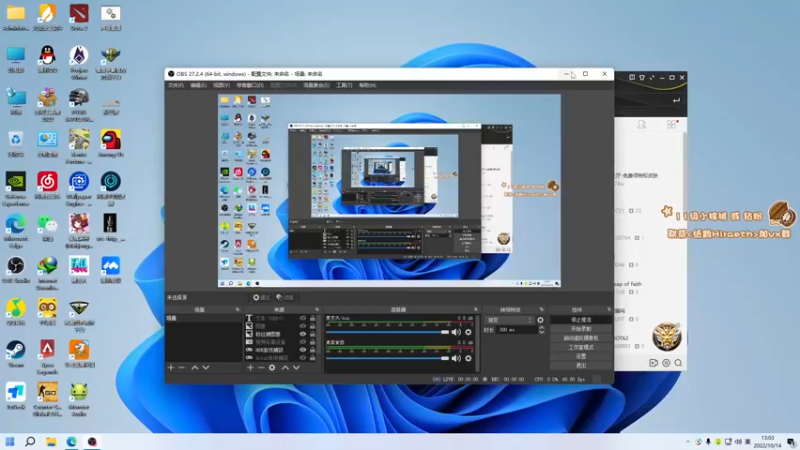
Task: Open the Among Us desktop shortcut
Action: [x=111, y=143]
